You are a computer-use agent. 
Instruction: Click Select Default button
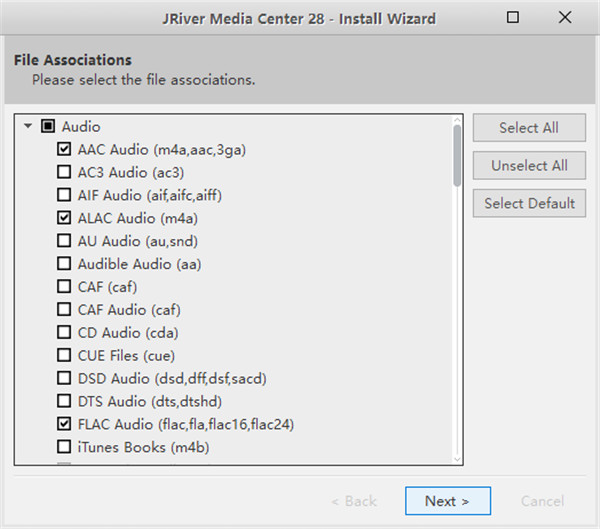pyautogui.click(x=529, y=203)
